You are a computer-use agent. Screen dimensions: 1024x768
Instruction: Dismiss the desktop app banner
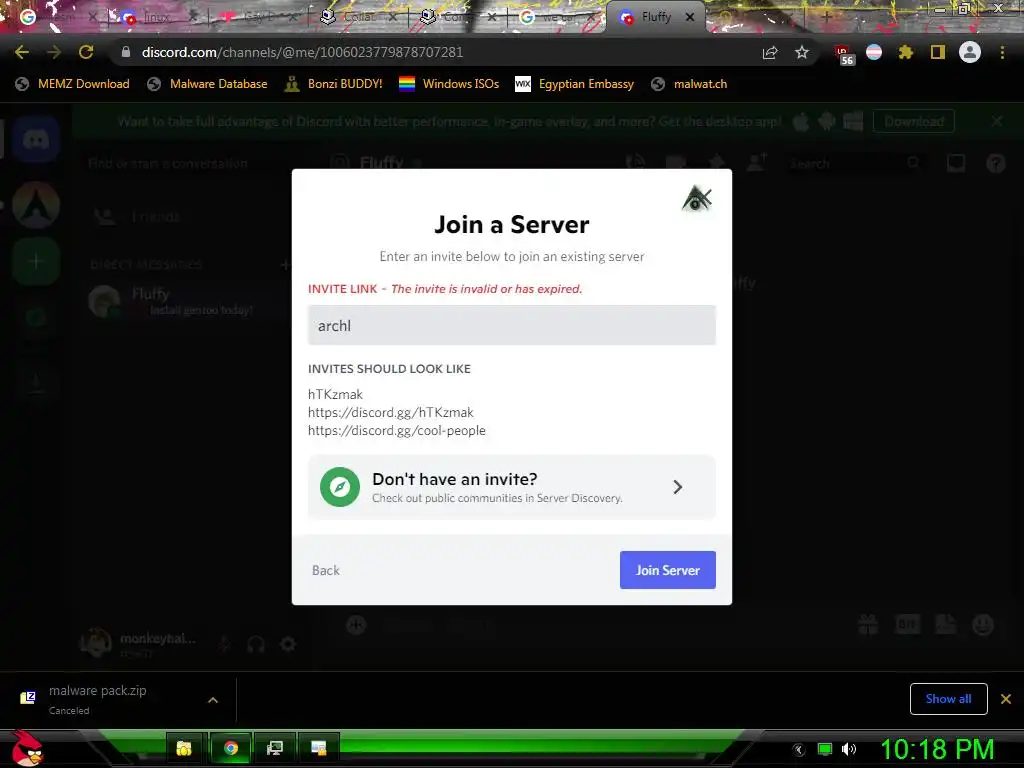(x=997, y=121)
